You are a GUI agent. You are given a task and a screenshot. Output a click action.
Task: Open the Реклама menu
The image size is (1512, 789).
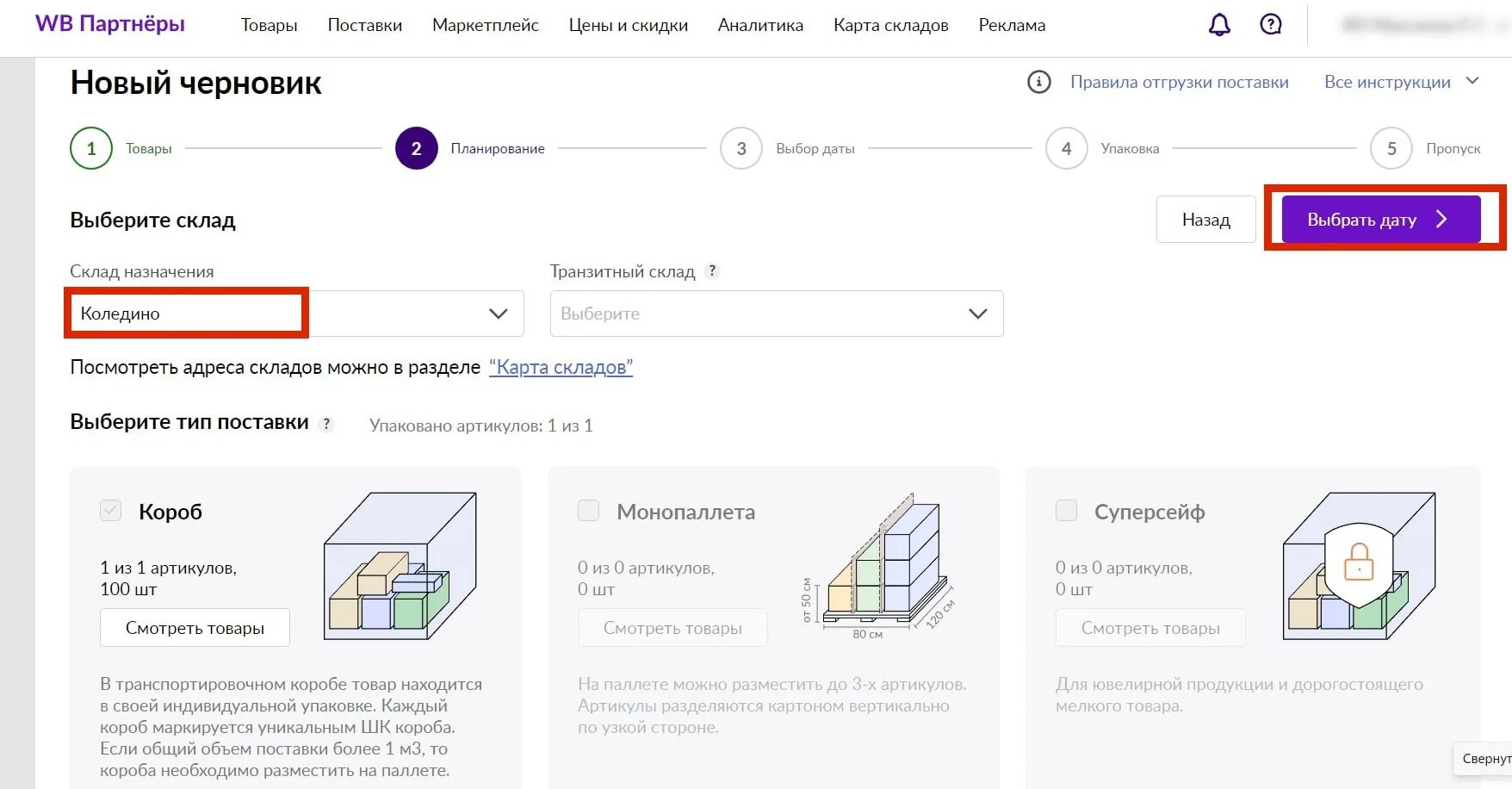1012,25
